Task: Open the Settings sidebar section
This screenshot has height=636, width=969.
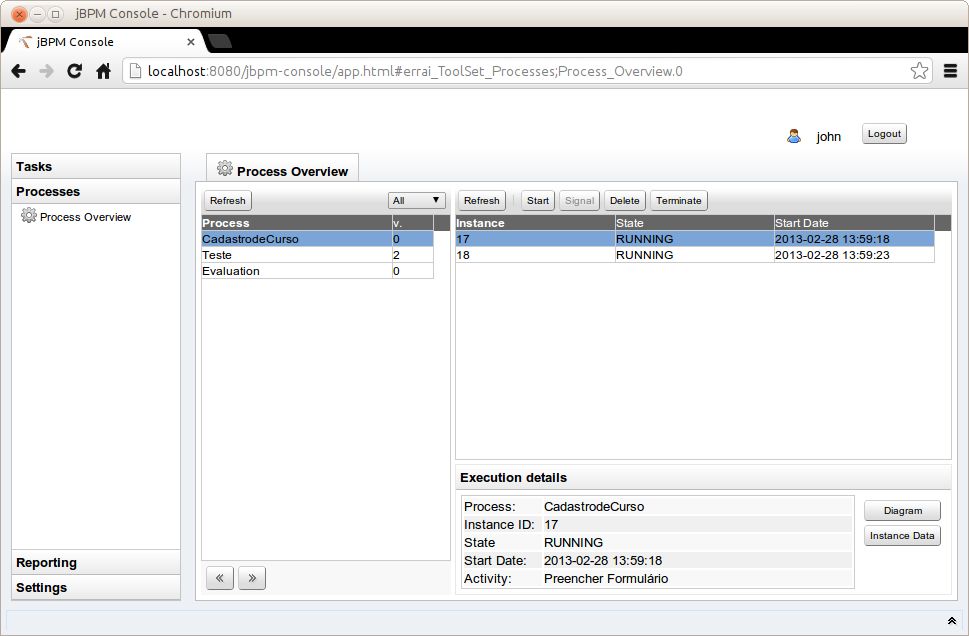Action: pos(96,588)
